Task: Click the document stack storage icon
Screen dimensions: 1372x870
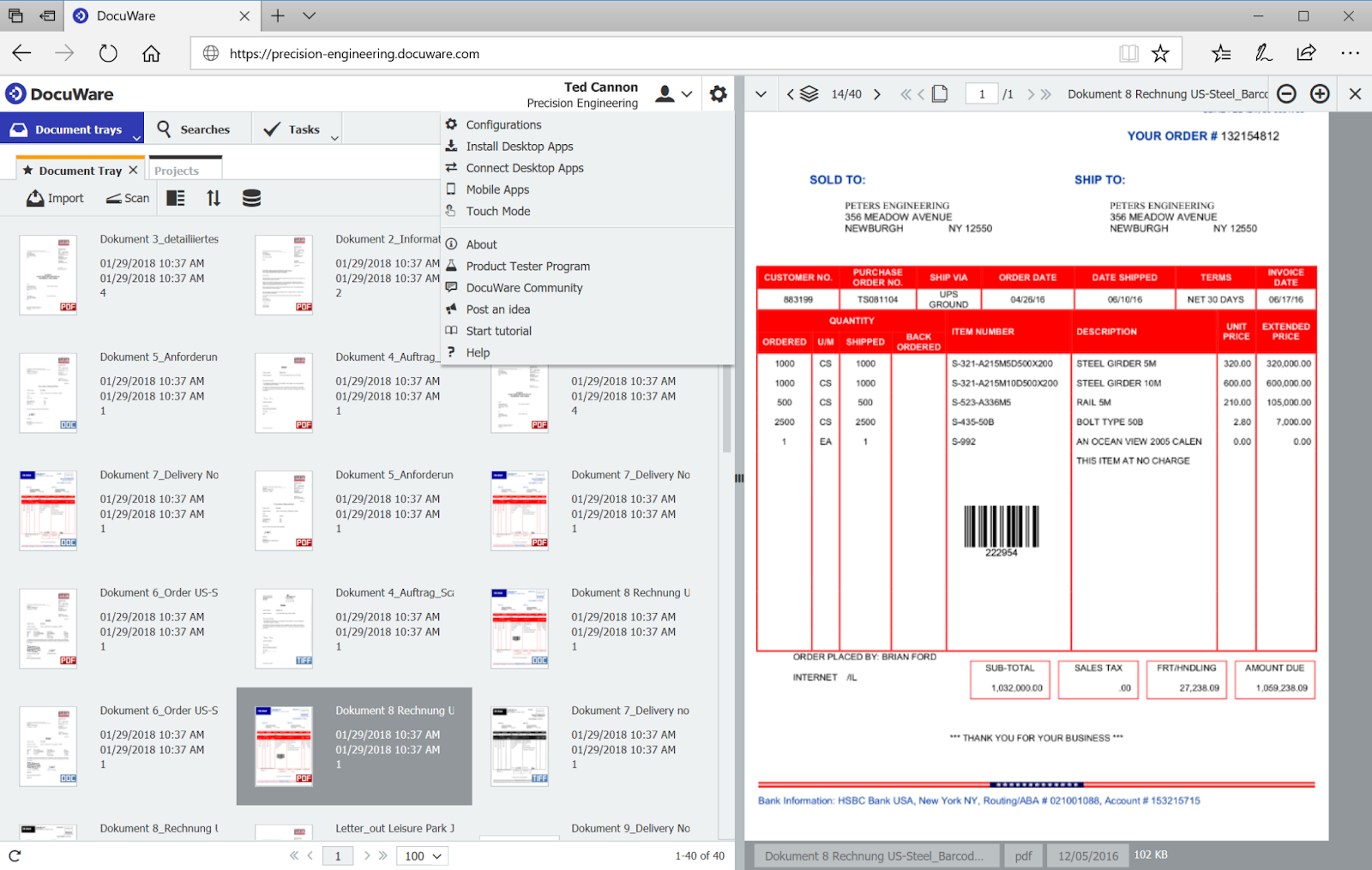Action: (250, 198)
